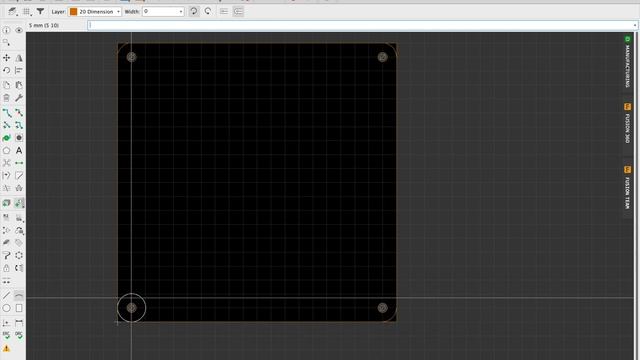Run the DRC check
The image size is (640, 360).
(x=19, y=336)
